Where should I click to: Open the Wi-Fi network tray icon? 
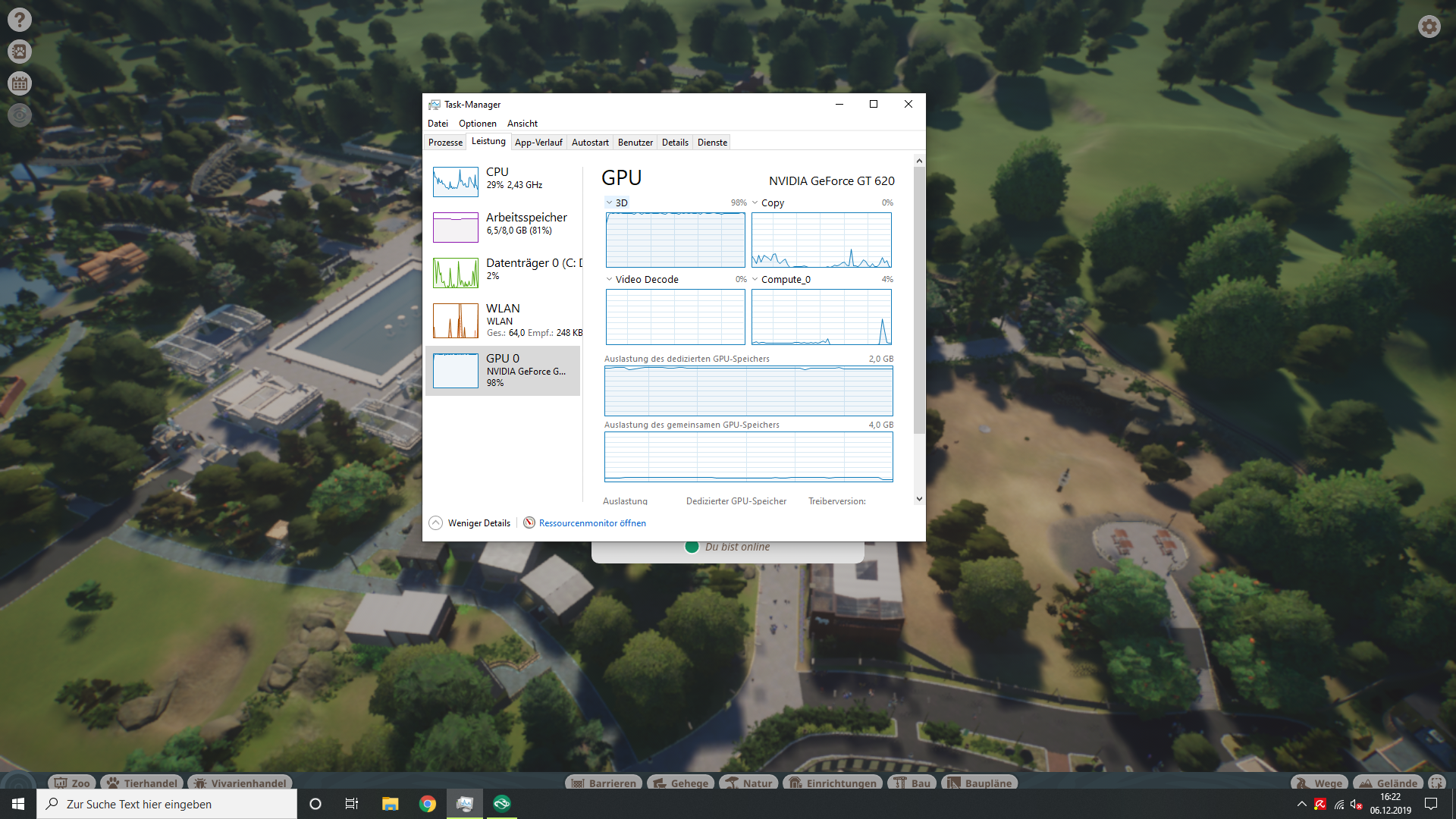(1339, 804)
